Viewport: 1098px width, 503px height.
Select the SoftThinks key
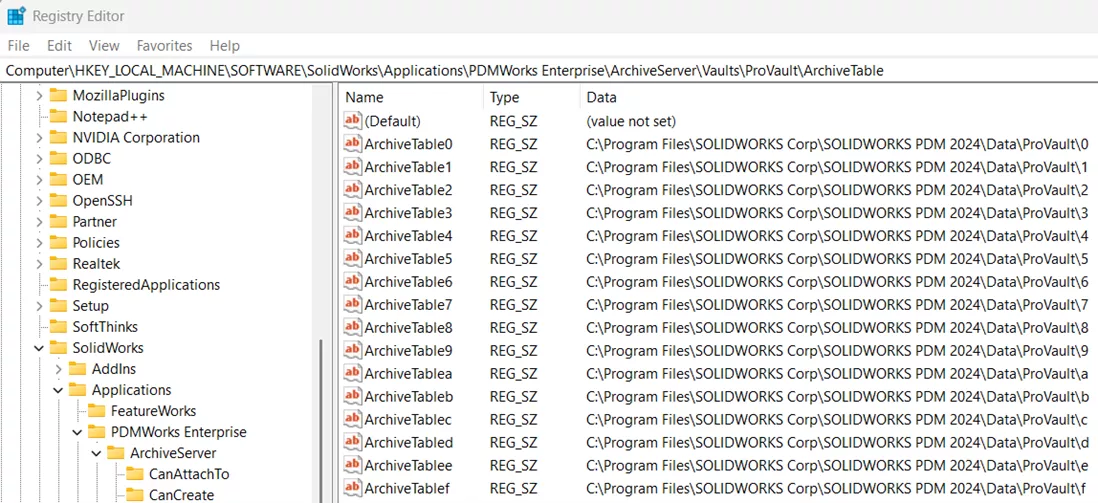coord(105,326)
